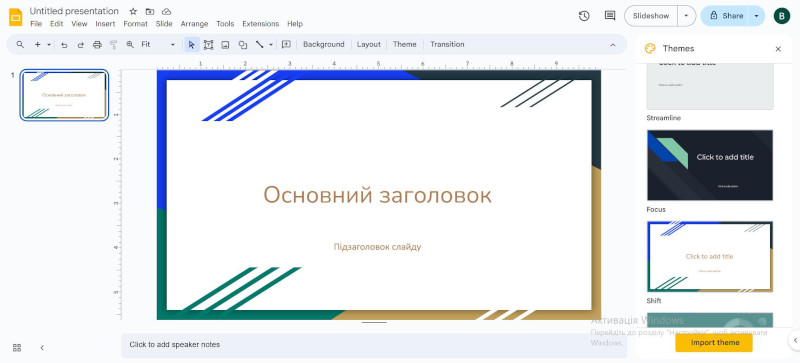Image resolution: width=800 pixels, height=363 pixels.
Task: Click the Background toolbar button
Action: pos(323,44)
